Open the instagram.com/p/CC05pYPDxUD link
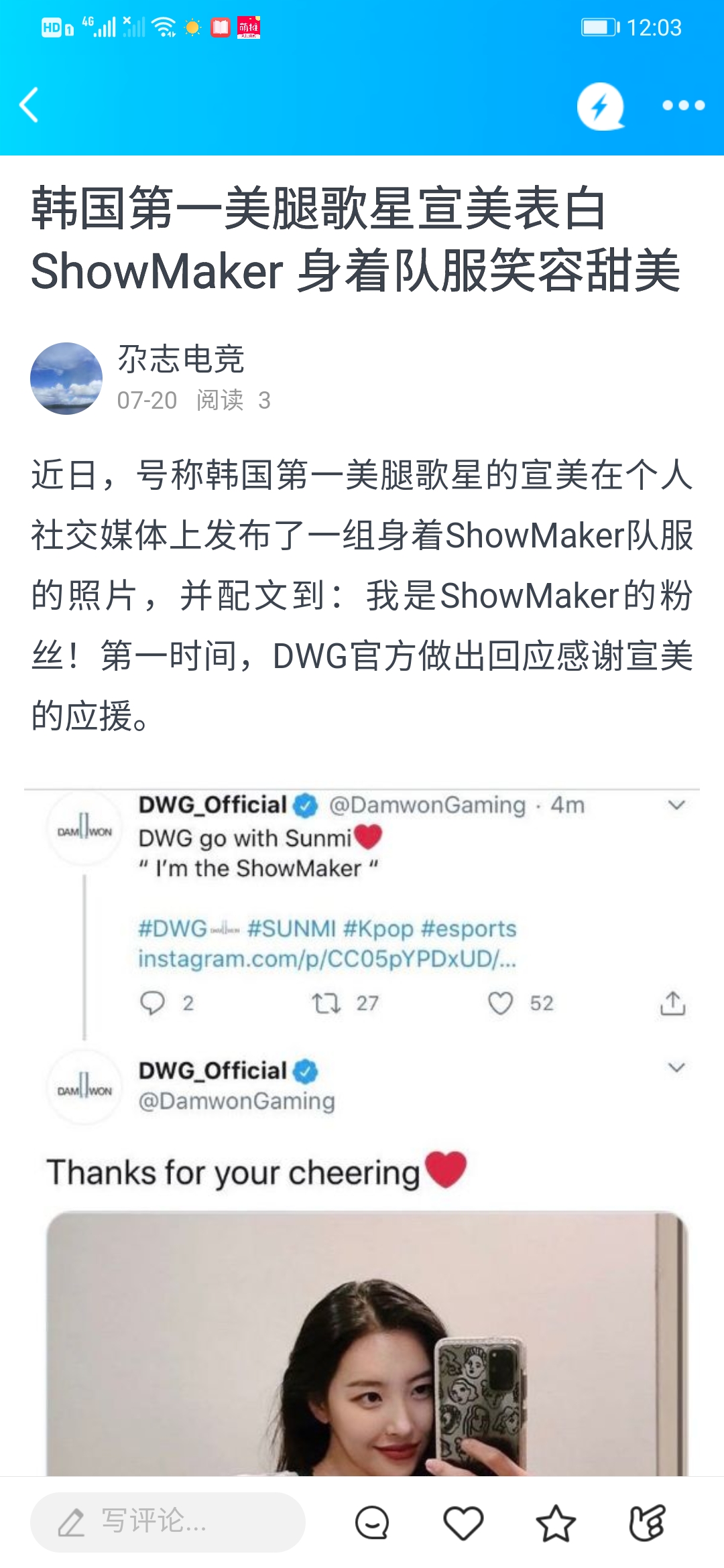 (327, 959)
